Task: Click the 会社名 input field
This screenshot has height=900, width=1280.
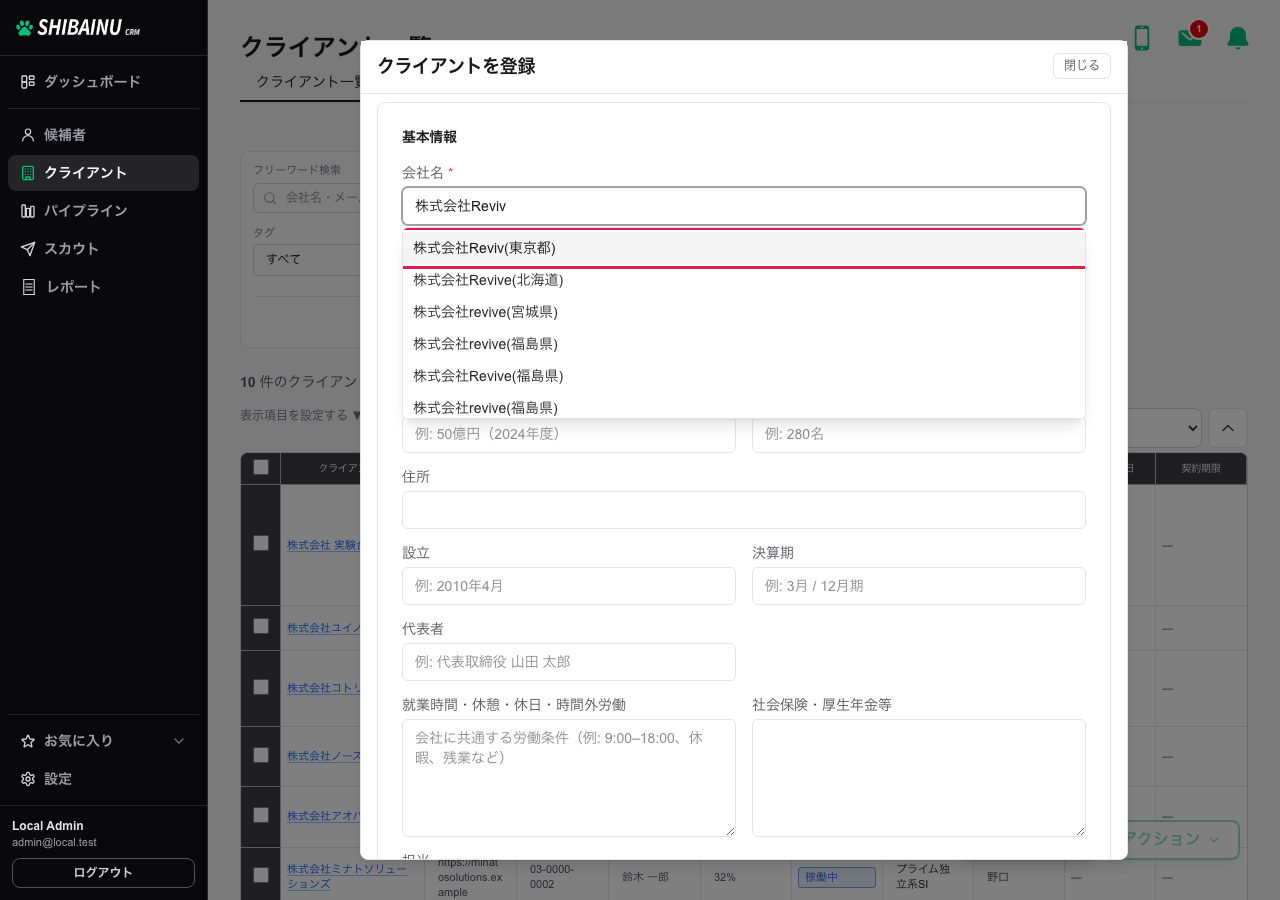Action: pyautogui.click(x=743, y=206)
